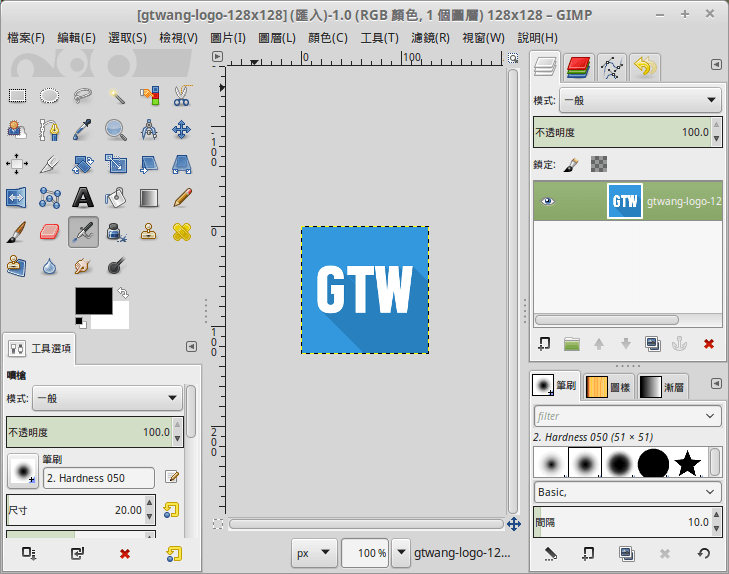Screen dimensions: 729x574
Task: Select the Scissors Select tool
Action: point(182,96)
